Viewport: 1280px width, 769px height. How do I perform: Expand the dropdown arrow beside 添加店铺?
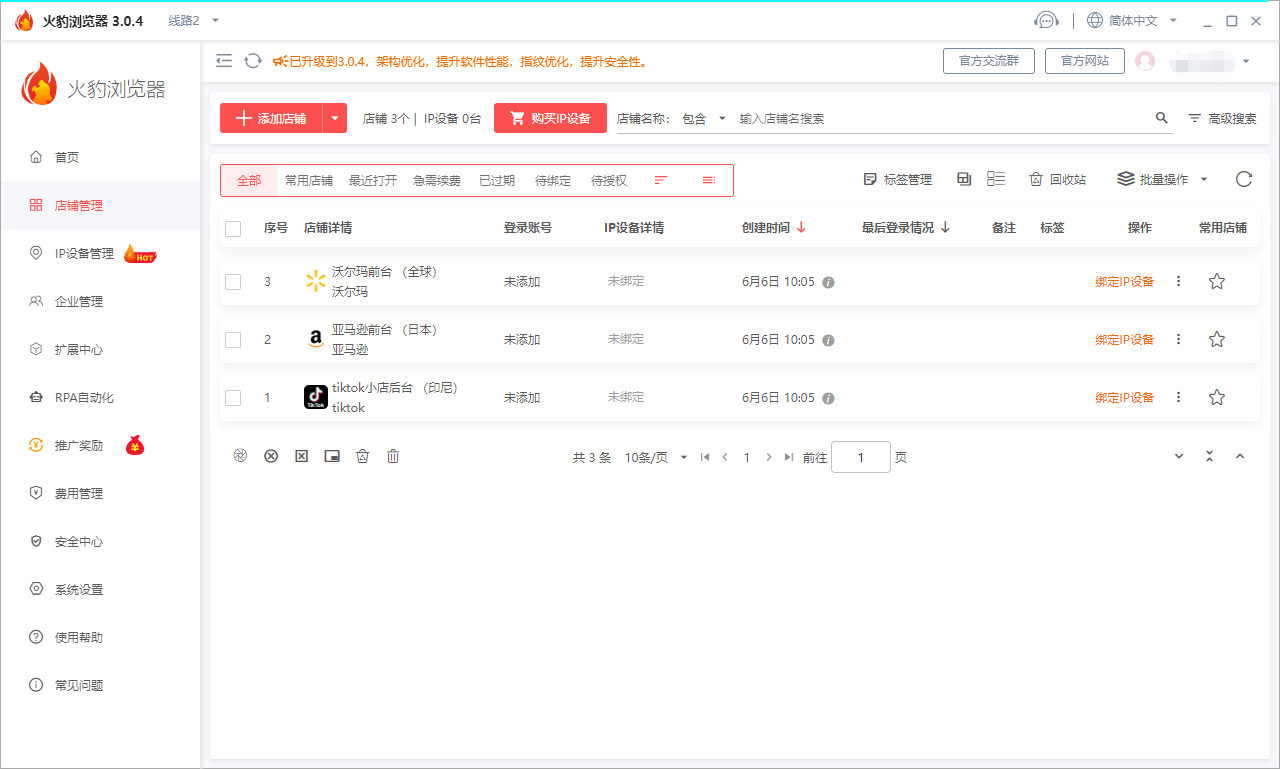(x=335, y=118)
